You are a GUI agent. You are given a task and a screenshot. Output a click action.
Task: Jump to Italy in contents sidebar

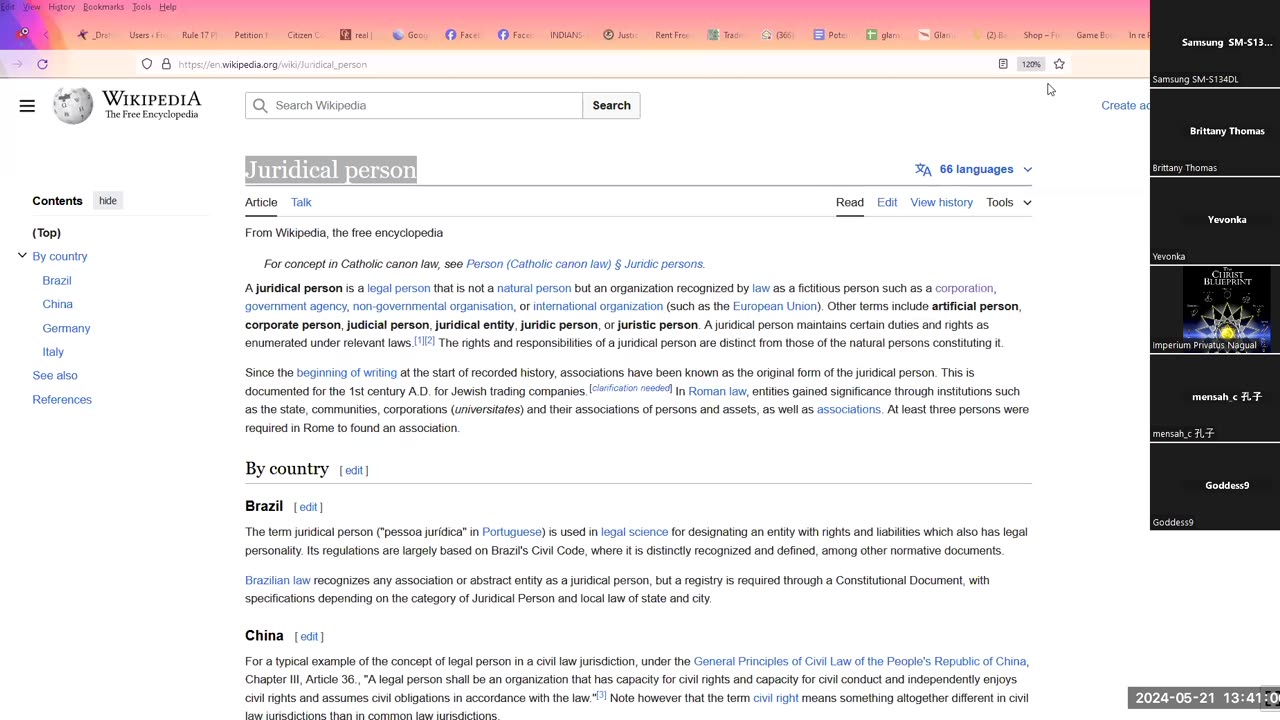[53, 352]
